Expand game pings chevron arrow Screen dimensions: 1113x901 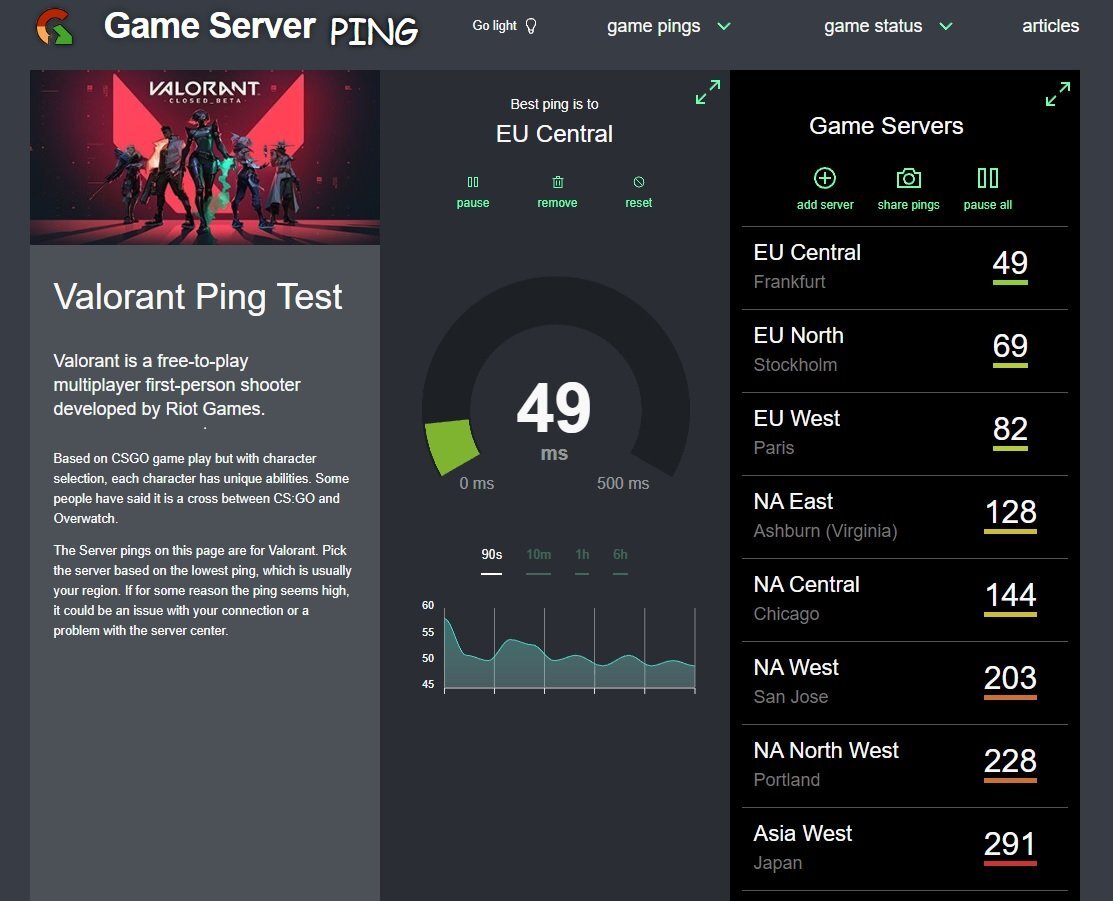click(723, 26)
